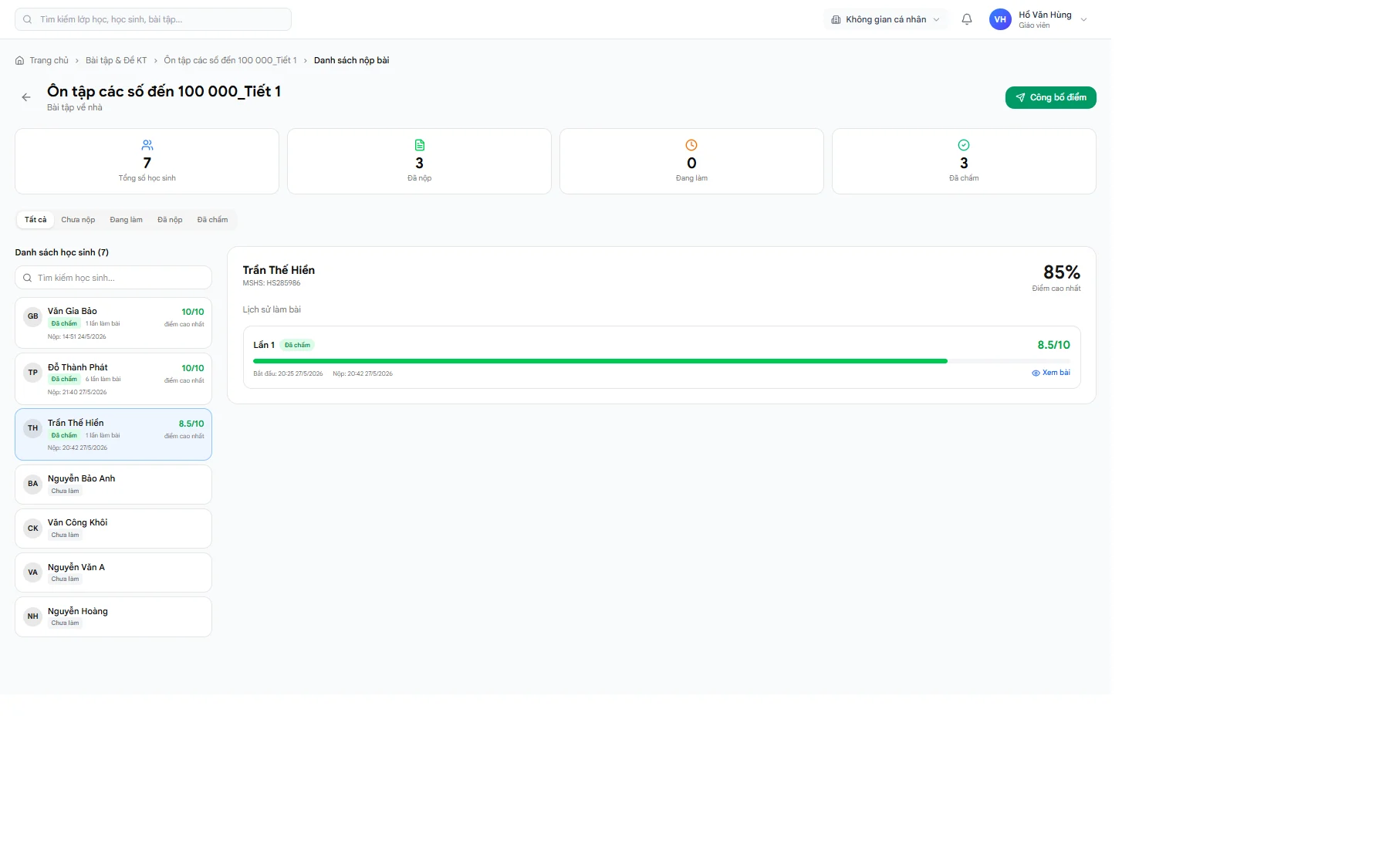Select student Nguyễn Bảo Anh
Screen dimensions: 1389x868
pyautogui.click(x=113, y=485)
